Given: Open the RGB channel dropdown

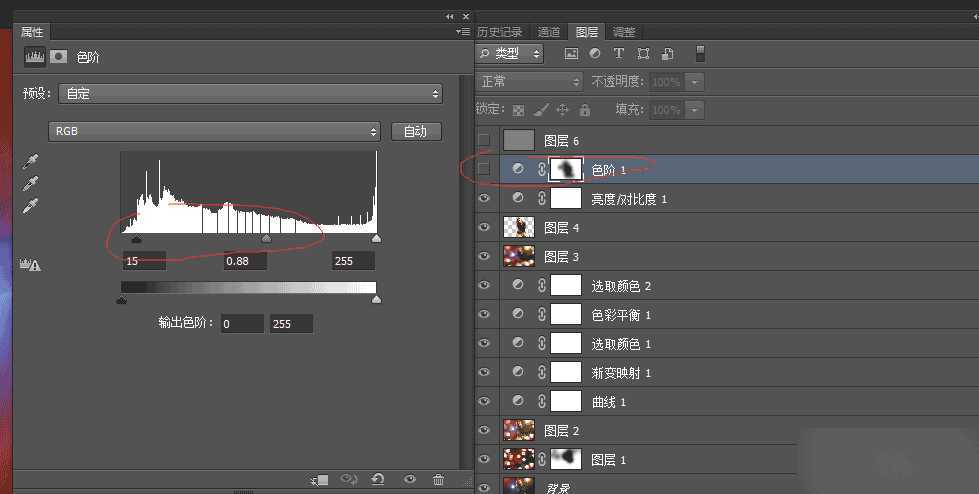Looking at the screenshot, I should (215, 131).
